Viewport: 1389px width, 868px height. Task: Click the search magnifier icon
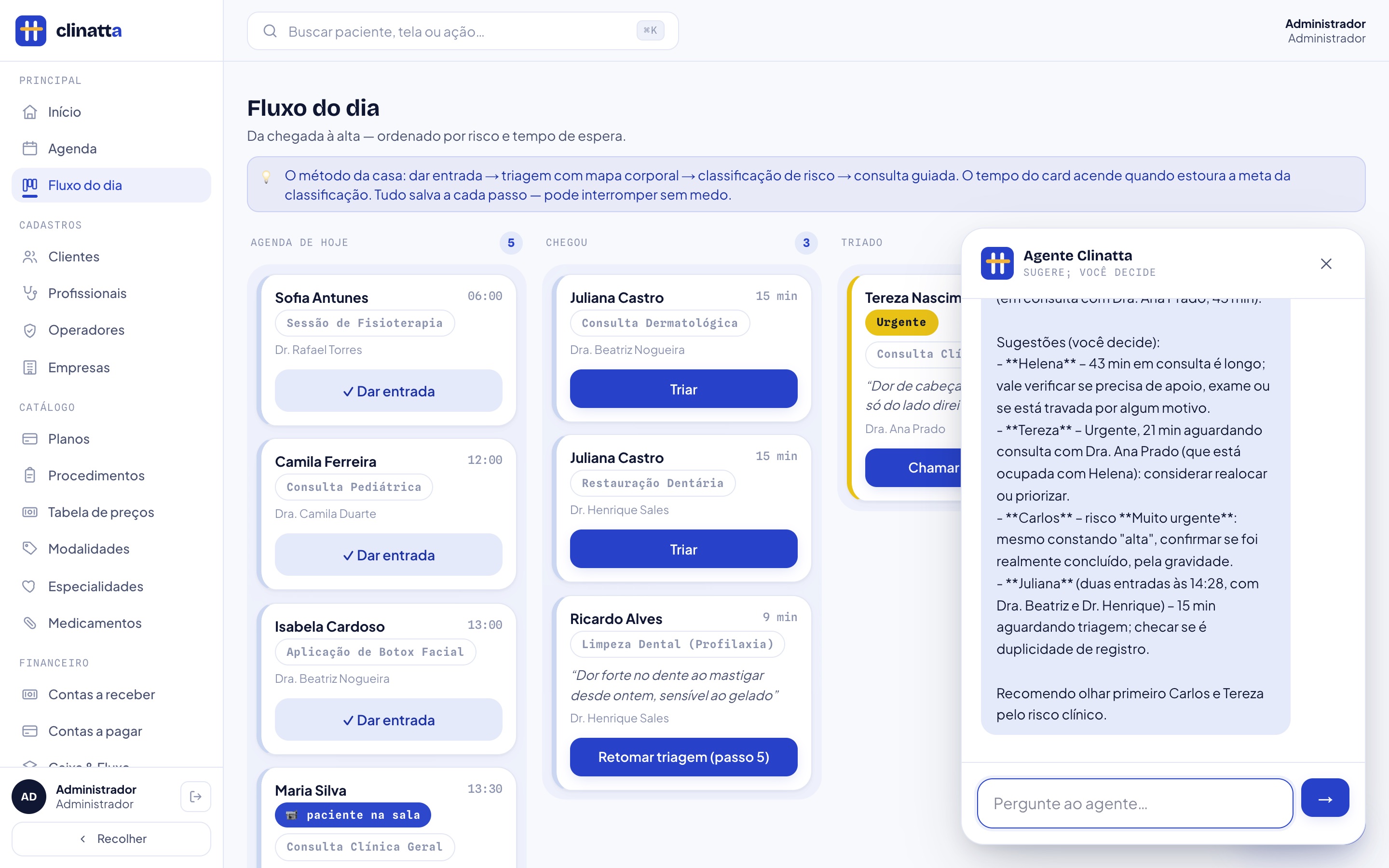(x=270, y=31)
